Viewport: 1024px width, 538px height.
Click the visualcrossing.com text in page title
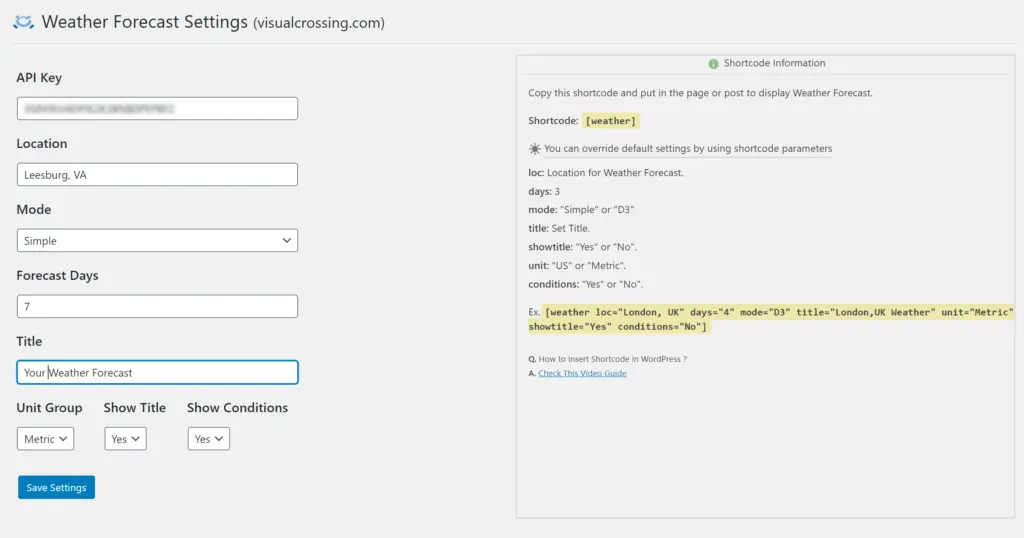(x=318, y=22)
